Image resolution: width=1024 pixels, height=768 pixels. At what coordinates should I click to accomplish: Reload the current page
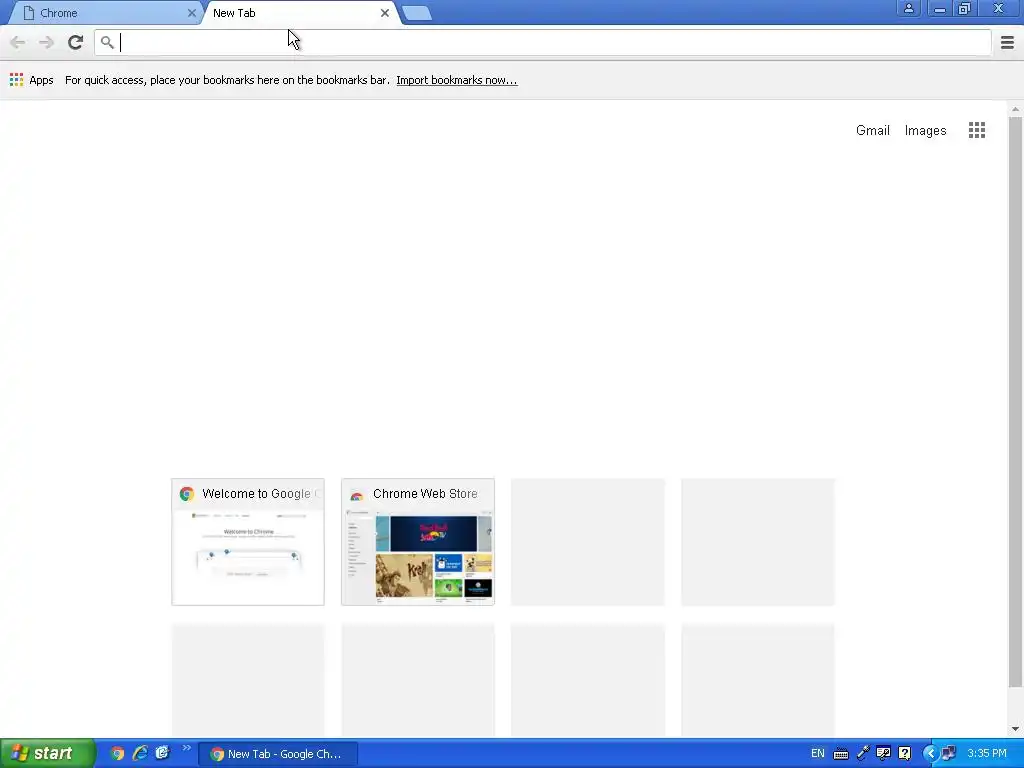(75, 42)
